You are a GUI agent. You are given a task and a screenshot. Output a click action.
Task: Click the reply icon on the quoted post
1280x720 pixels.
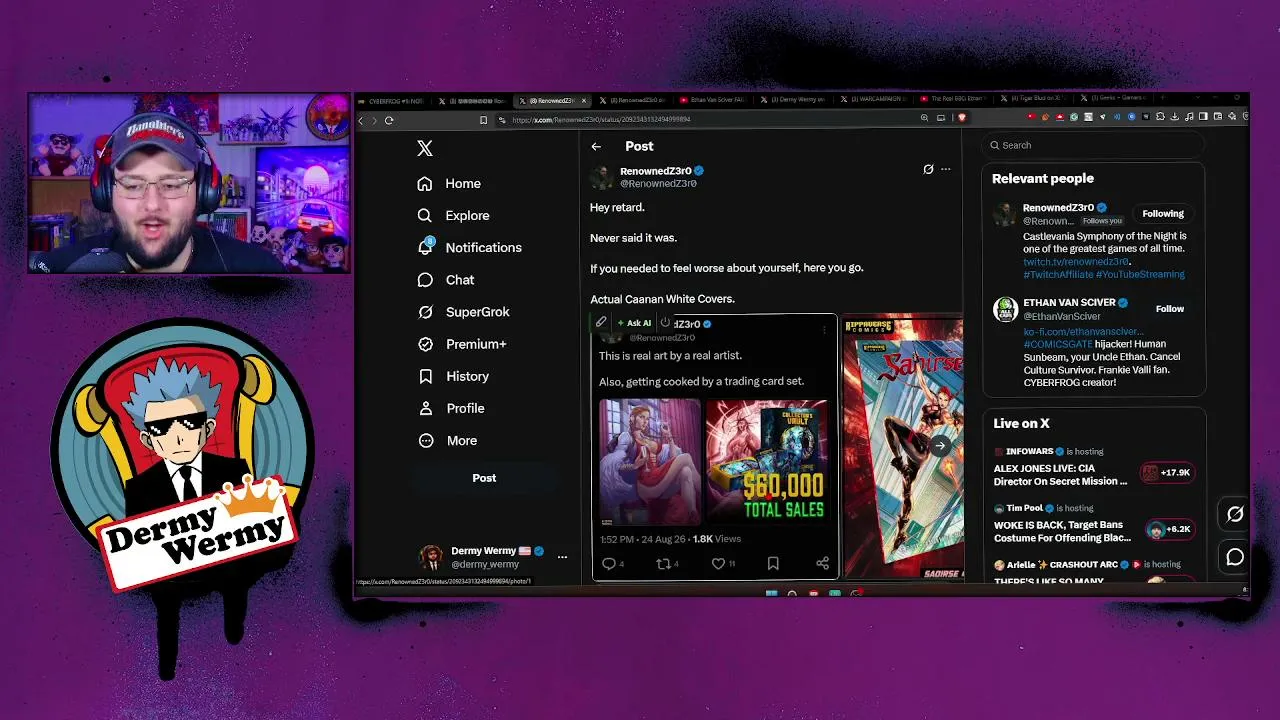609,564
